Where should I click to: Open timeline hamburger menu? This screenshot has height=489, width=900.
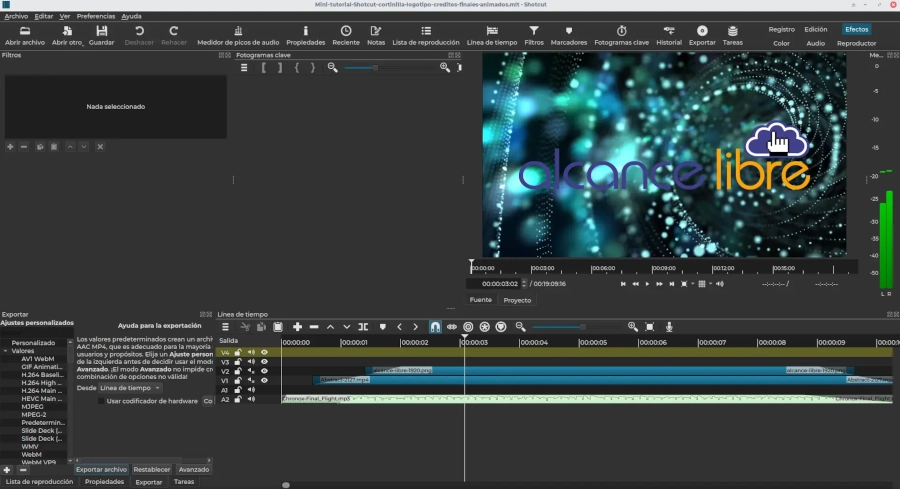click(225, 327)
